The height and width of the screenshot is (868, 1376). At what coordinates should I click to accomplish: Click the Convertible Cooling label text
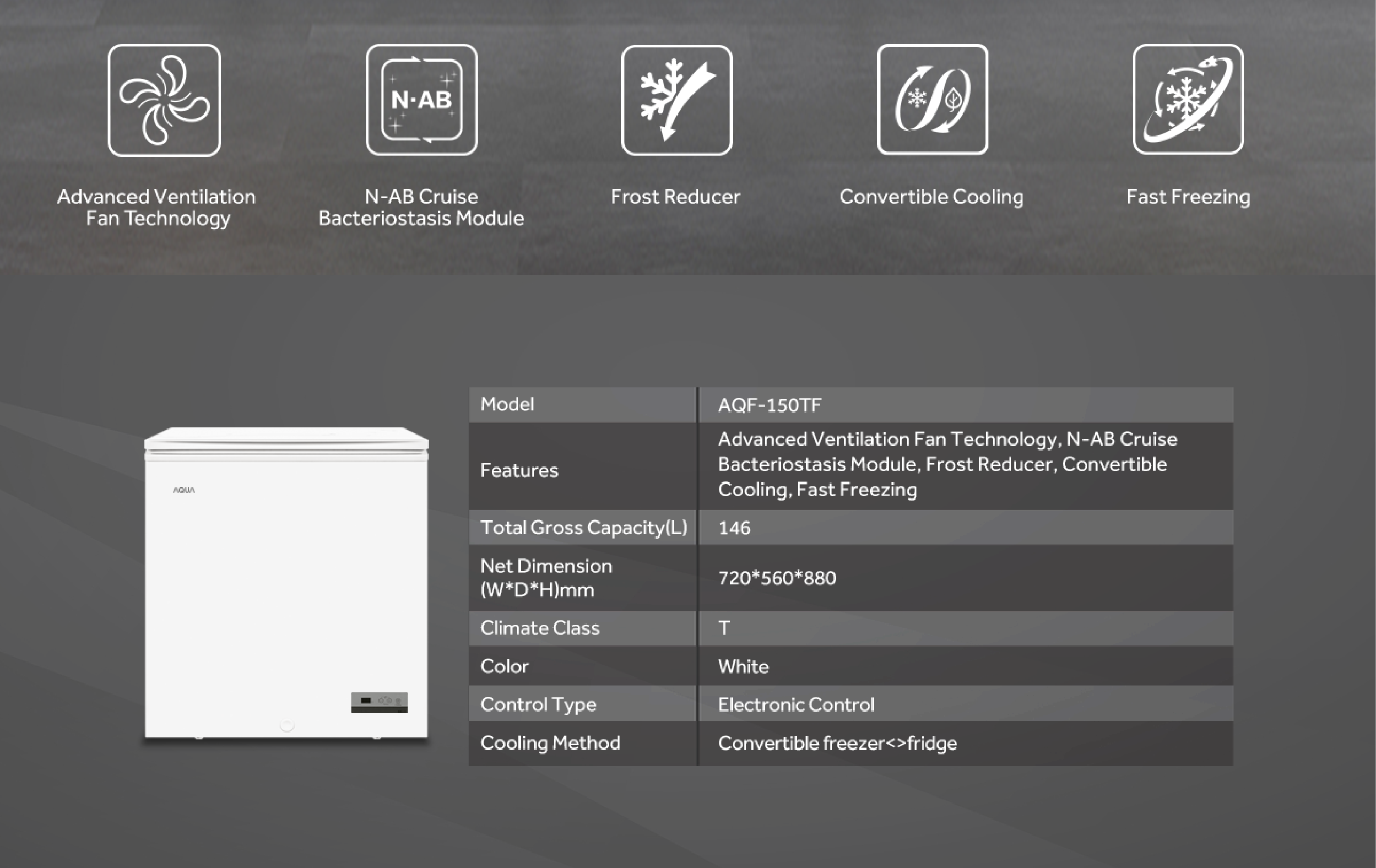pos(931,197)
